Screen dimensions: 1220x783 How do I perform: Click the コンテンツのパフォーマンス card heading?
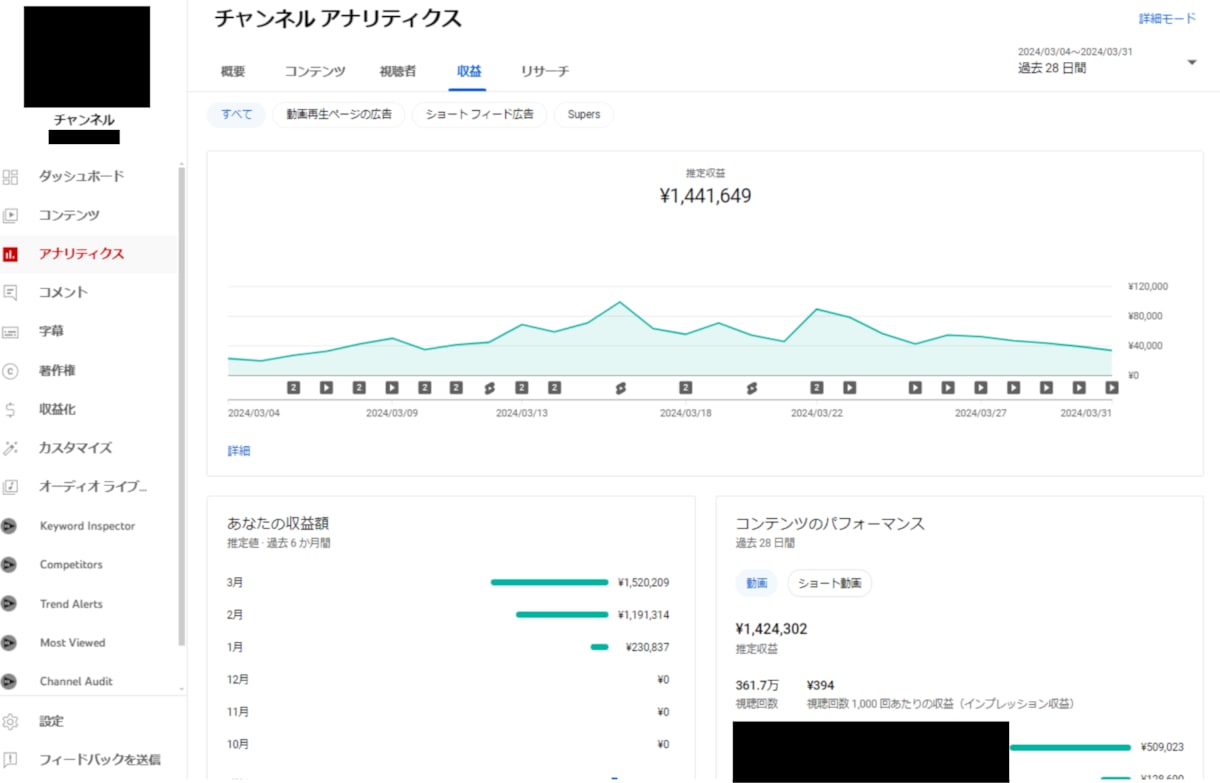coord(830,523)
